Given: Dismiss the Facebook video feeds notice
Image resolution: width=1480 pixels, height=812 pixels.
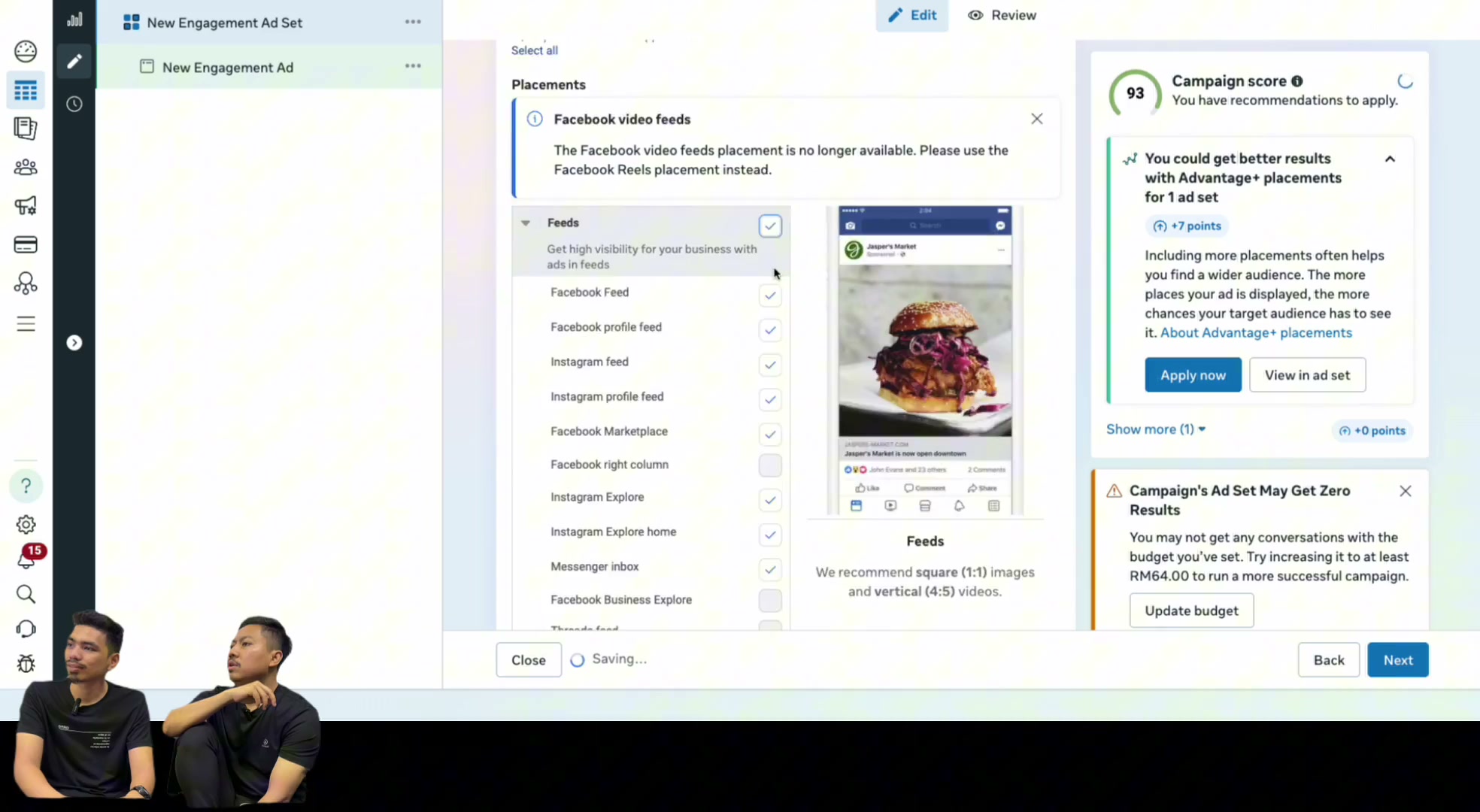Looking at the screenshot, I should pyautogui.click(x=1037, y=119).
